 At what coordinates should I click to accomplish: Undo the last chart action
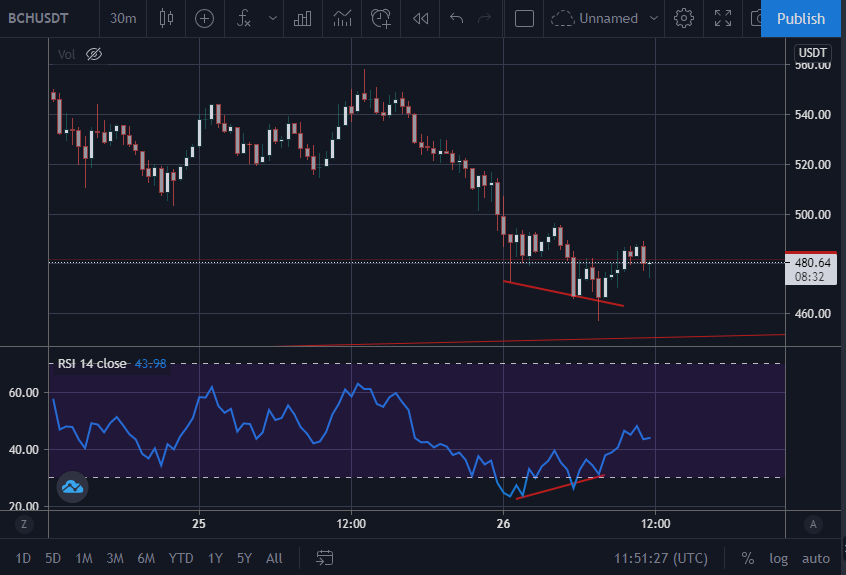tap(456, 19)
